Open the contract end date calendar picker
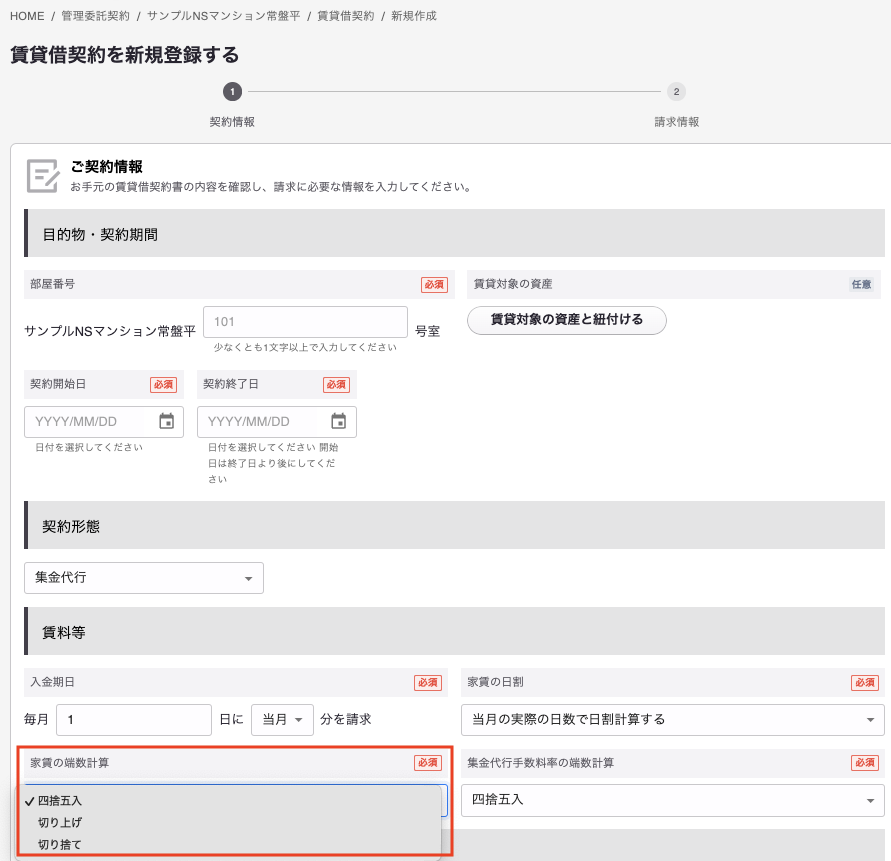 pos(338,421)
